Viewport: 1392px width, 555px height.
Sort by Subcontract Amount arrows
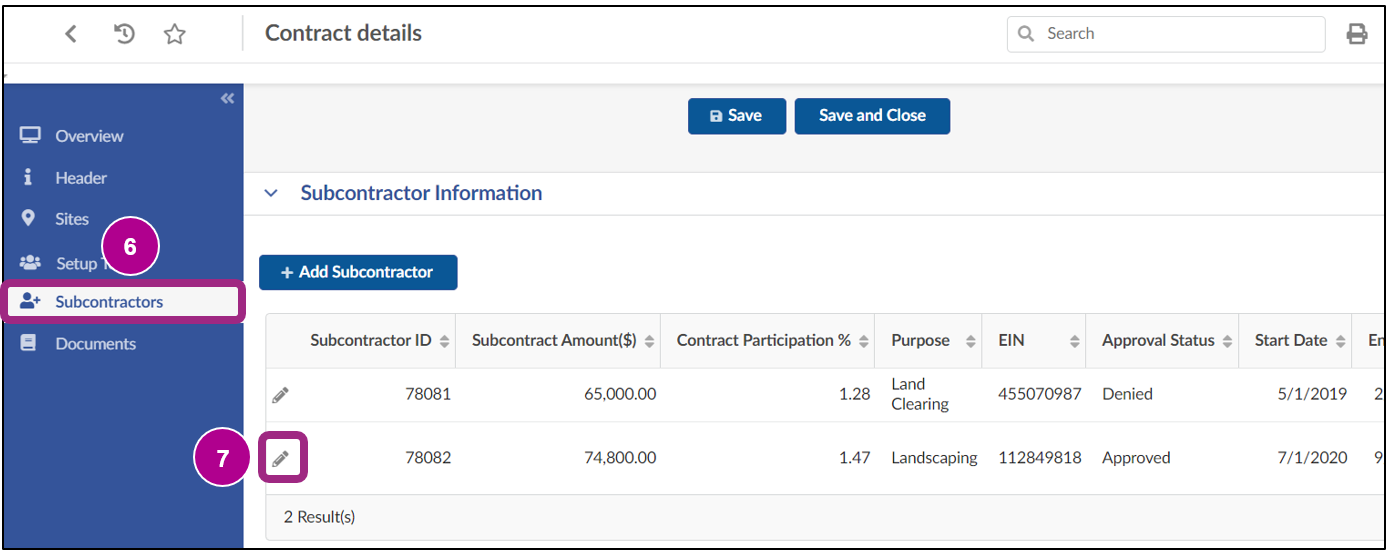[x=649, y=341]
